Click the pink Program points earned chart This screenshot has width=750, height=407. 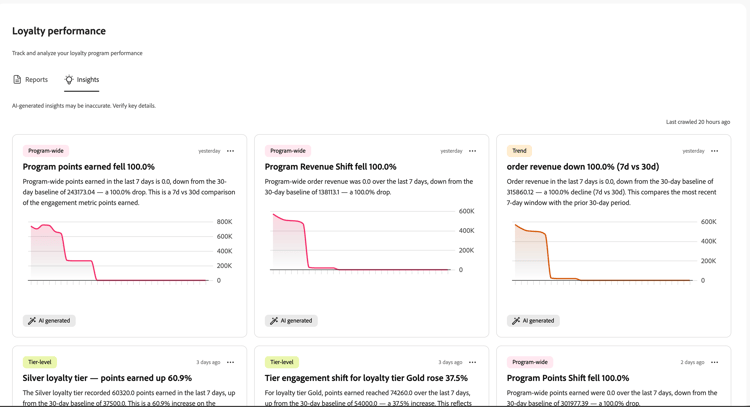tap(129, 252)
